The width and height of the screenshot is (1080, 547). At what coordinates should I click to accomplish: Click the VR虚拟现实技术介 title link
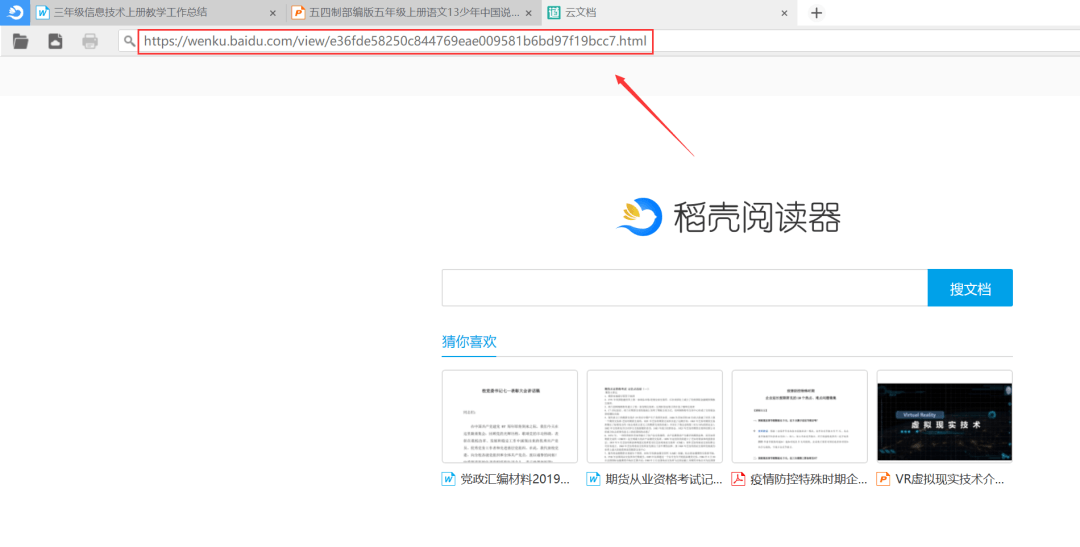tap(949, 479)
